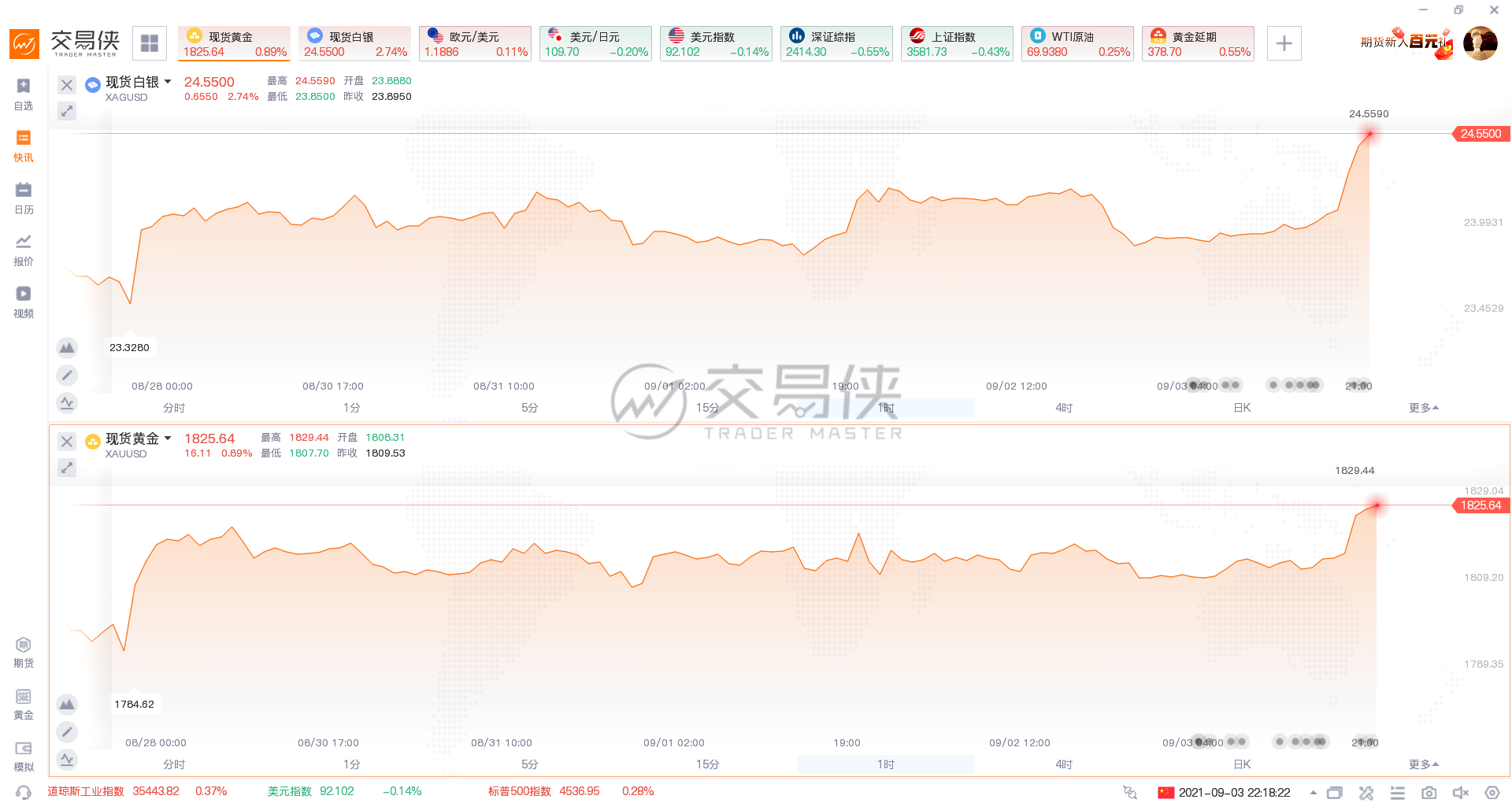Select pencil drawing tool on silver chart
Image resolution: width=1512 pixels, height=803 pixels.
coord(67,376)
